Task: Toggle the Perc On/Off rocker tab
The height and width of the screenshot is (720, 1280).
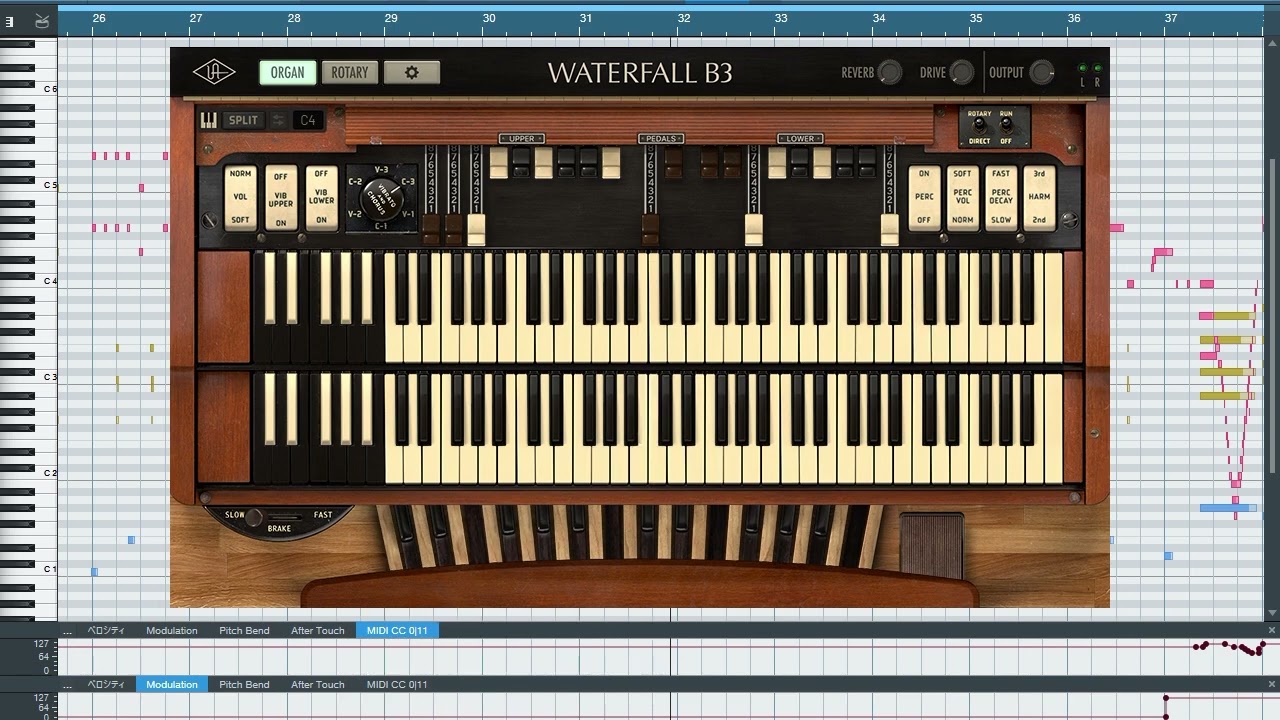Action: [924, 197]
